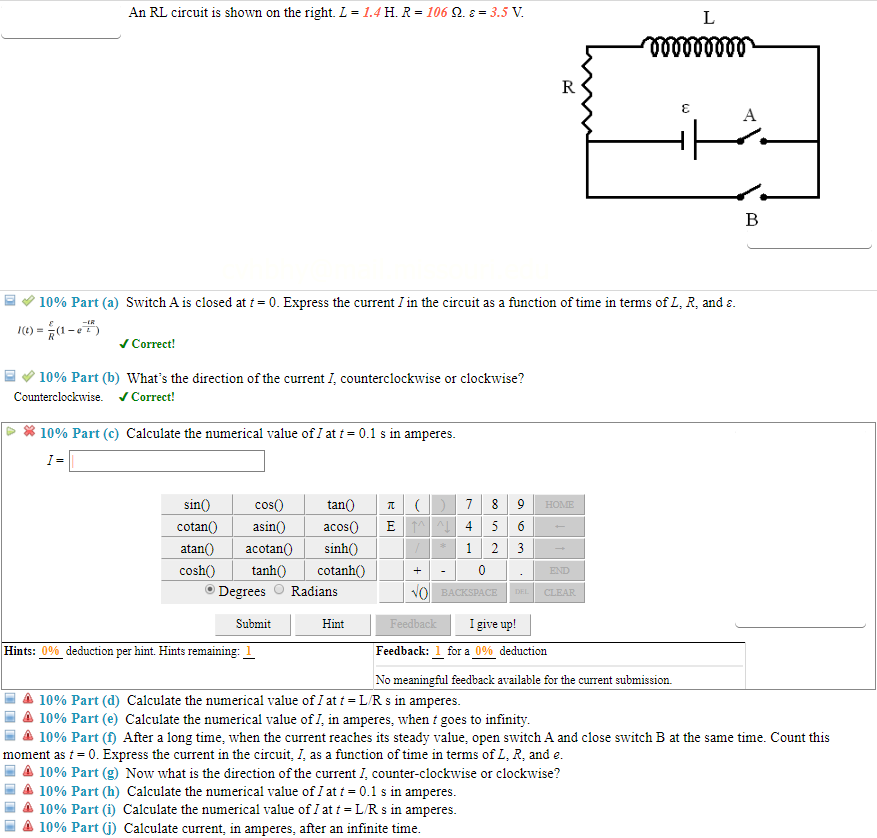Click the CLEAR key

[559, 592]
